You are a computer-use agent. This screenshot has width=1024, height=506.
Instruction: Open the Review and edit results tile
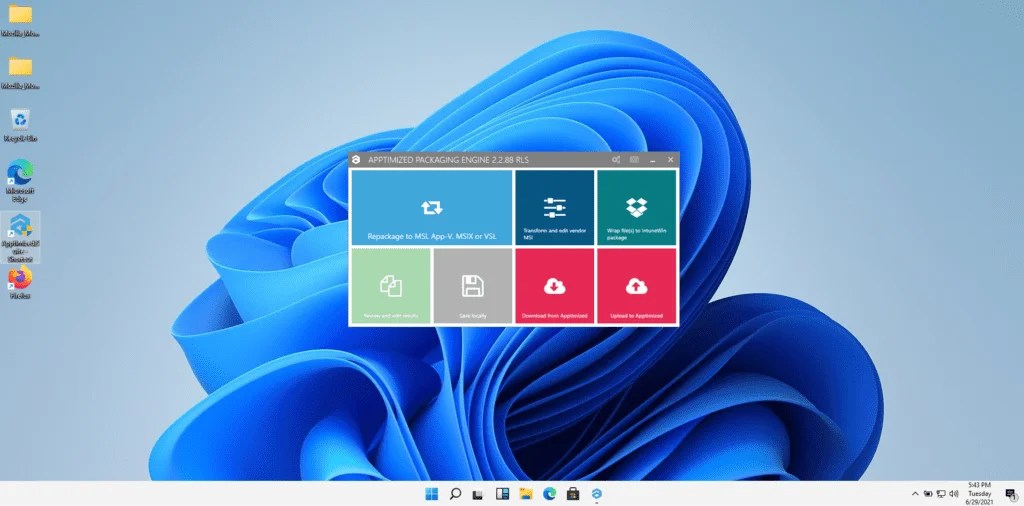[x=391, y=285]
